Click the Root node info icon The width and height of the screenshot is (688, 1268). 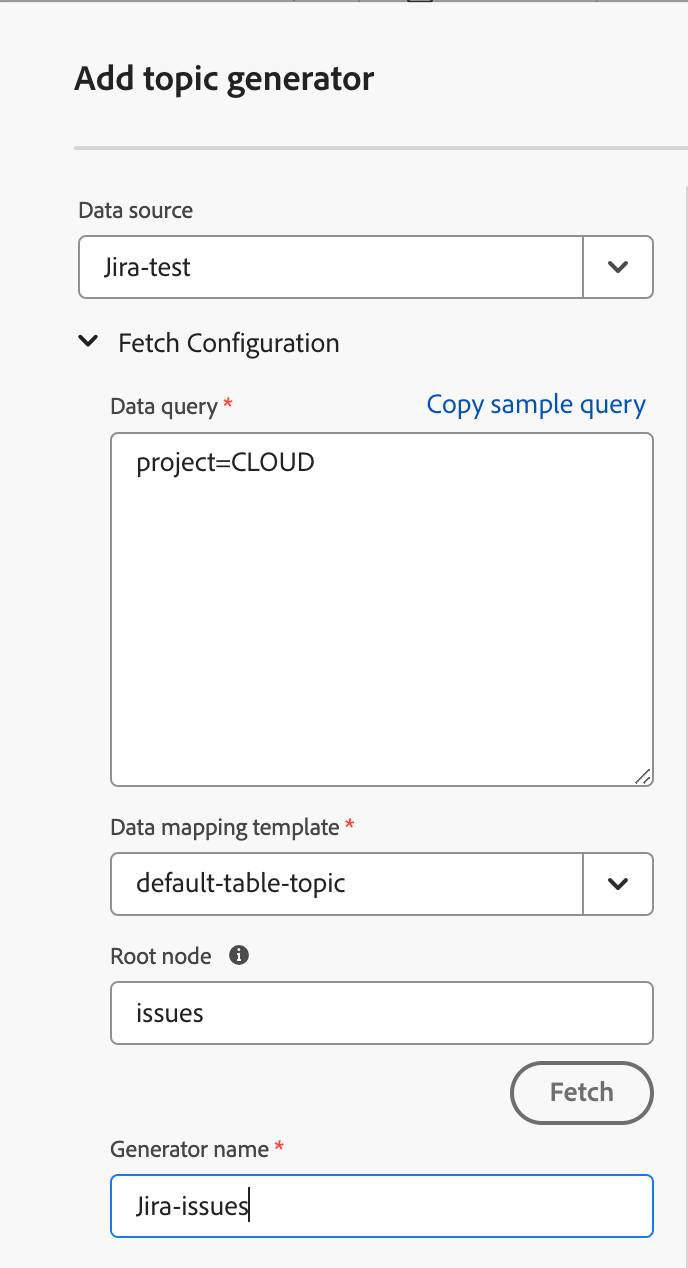pyautogui.click(x=238, y=955)
